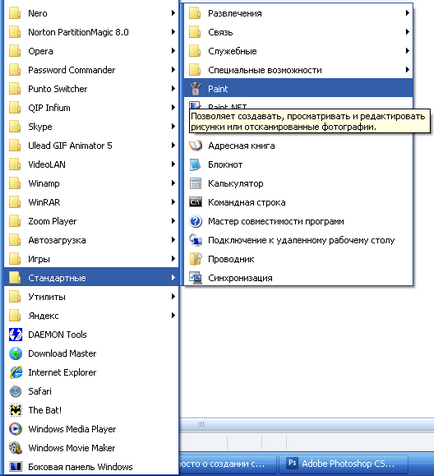The image size is (434, 476).
Task: Expand the Утилиты folder arrow
Action: 173,296
